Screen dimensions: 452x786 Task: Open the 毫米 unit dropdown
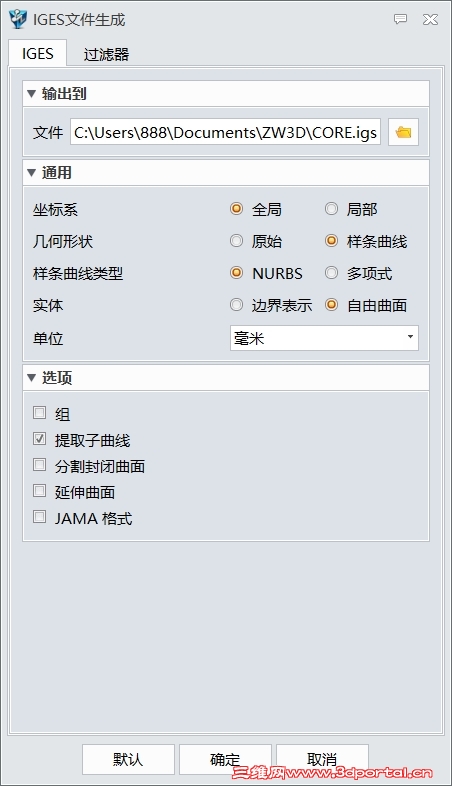pos(324,338)
